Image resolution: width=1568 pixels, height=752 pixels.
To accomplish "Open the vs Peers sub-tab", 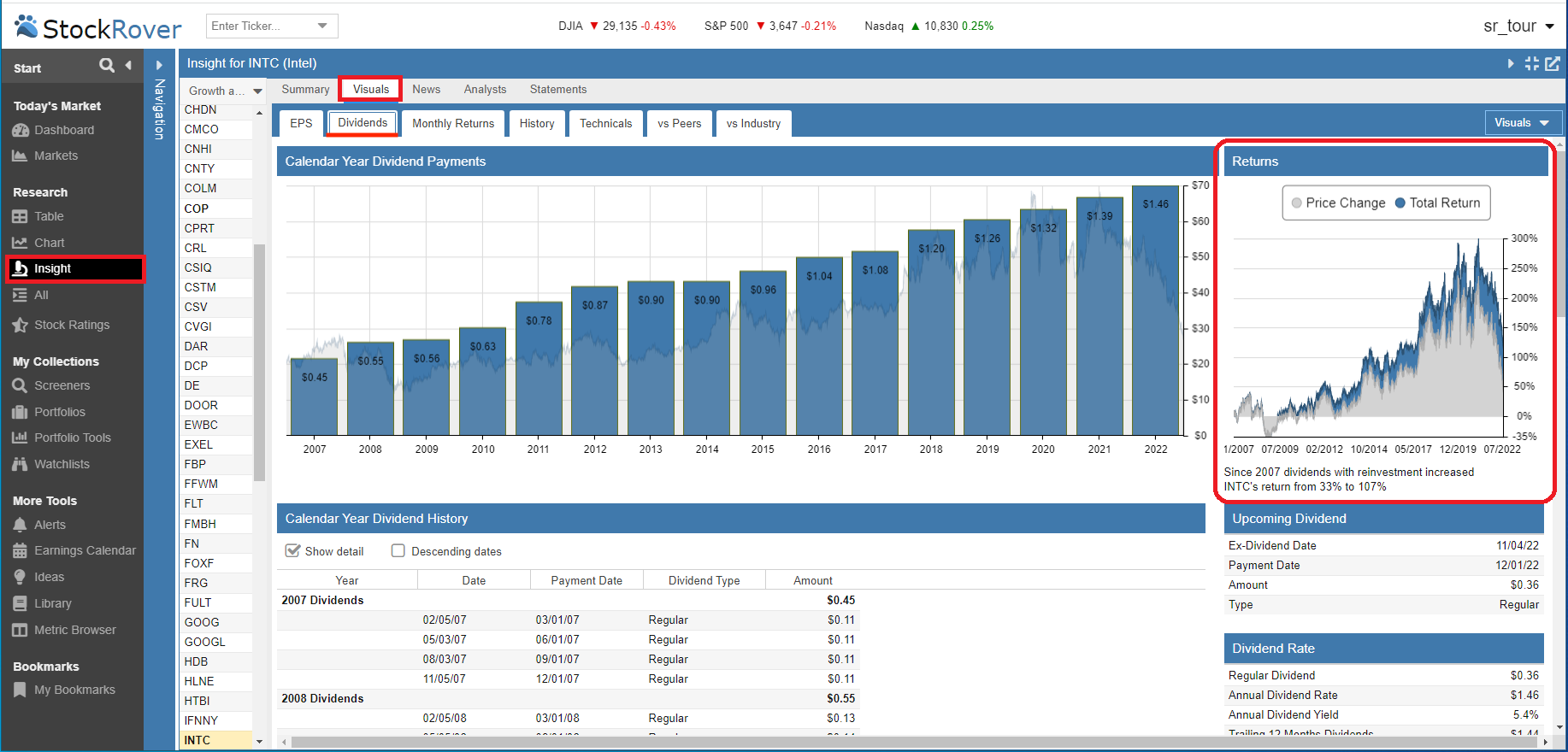I will [680, 123].
